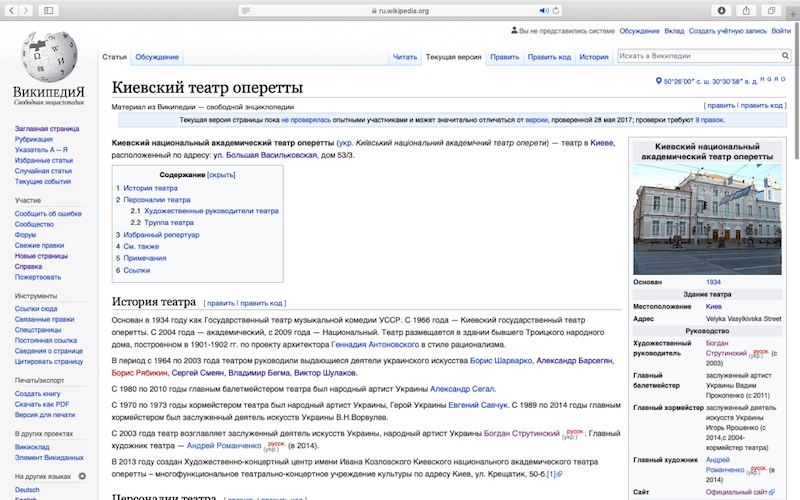The width and height of the screenshot is (800, 500).
Task: Click the ru.wikipedia.org address field
Action: [400, 10]
